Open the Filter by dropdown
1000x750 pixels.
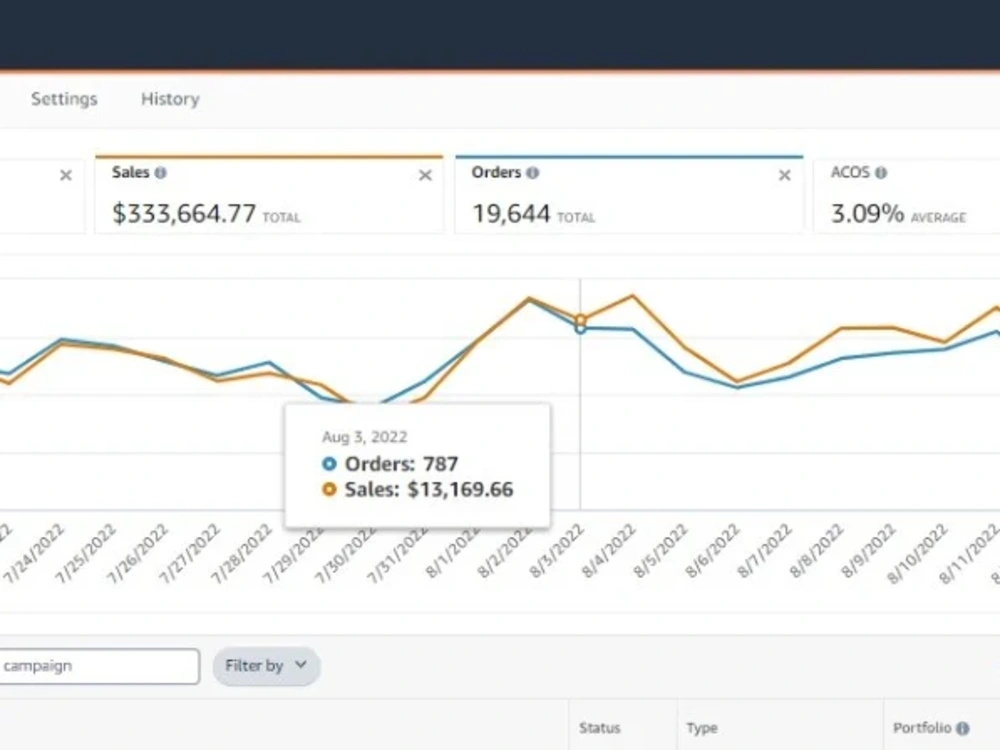coord(266,666)
